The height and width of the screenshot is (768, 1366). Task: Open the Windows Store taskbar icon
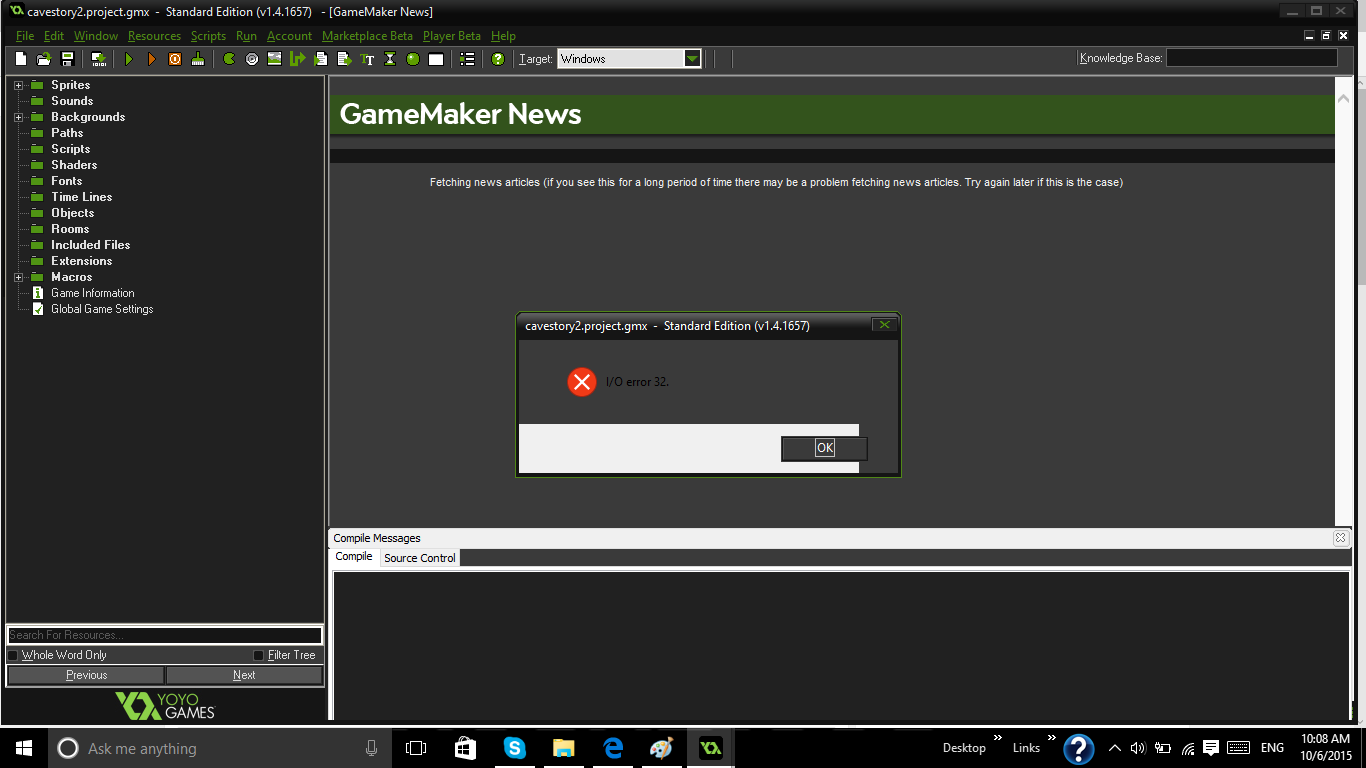pyautogui.click(x=466, y=748)
